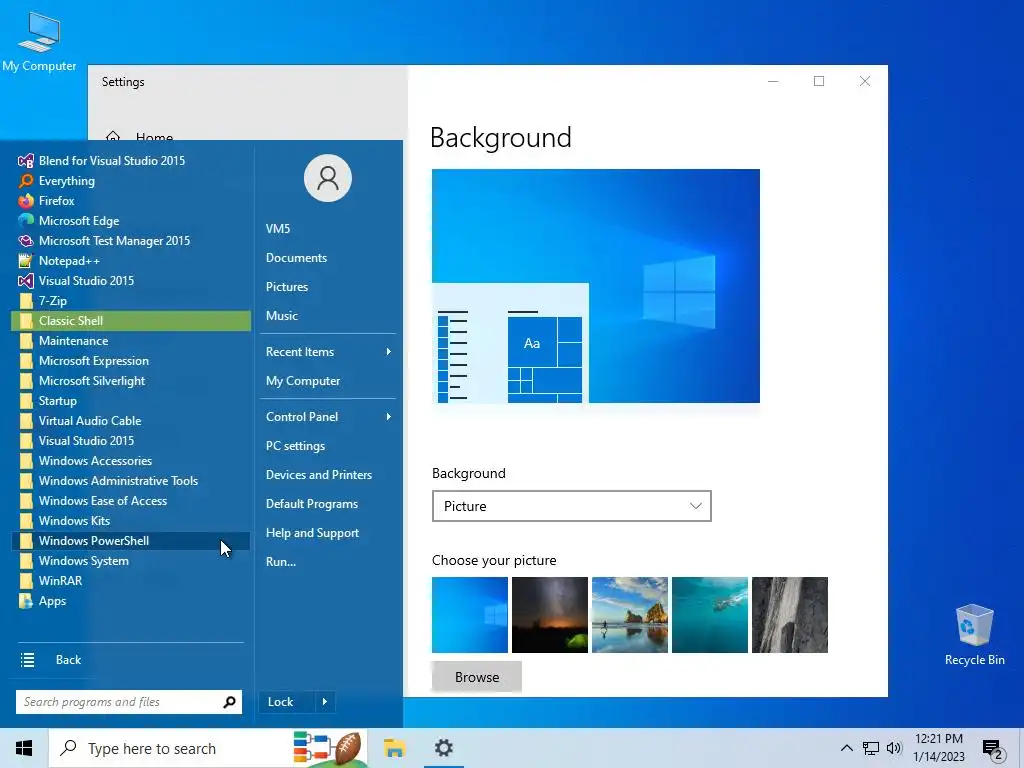Expand the Windows Accessories folder
The width and height of the screenshot is (1024, 768).
point(131,461)
